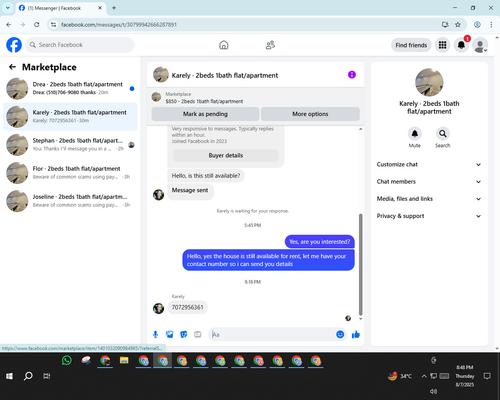The width and height of the screenshot is (500, 400).
Task: Open Windows taskbar search
Action: point(28,376)
